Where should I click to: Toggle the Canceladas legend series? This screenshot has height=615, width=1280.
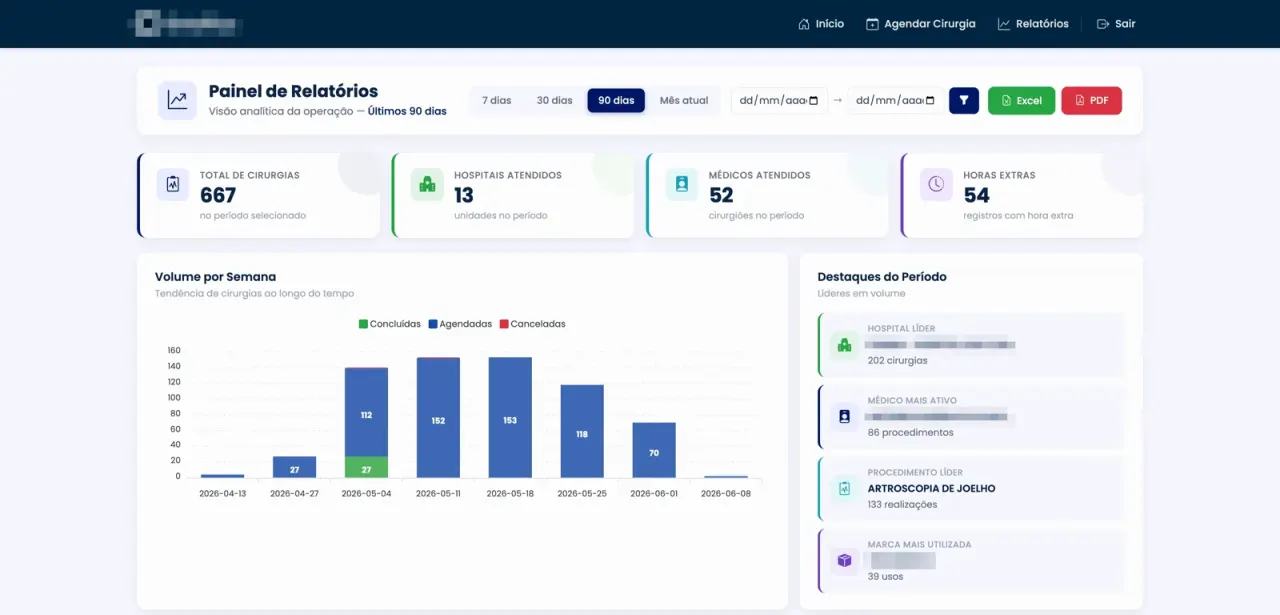[x=532, y=324]
